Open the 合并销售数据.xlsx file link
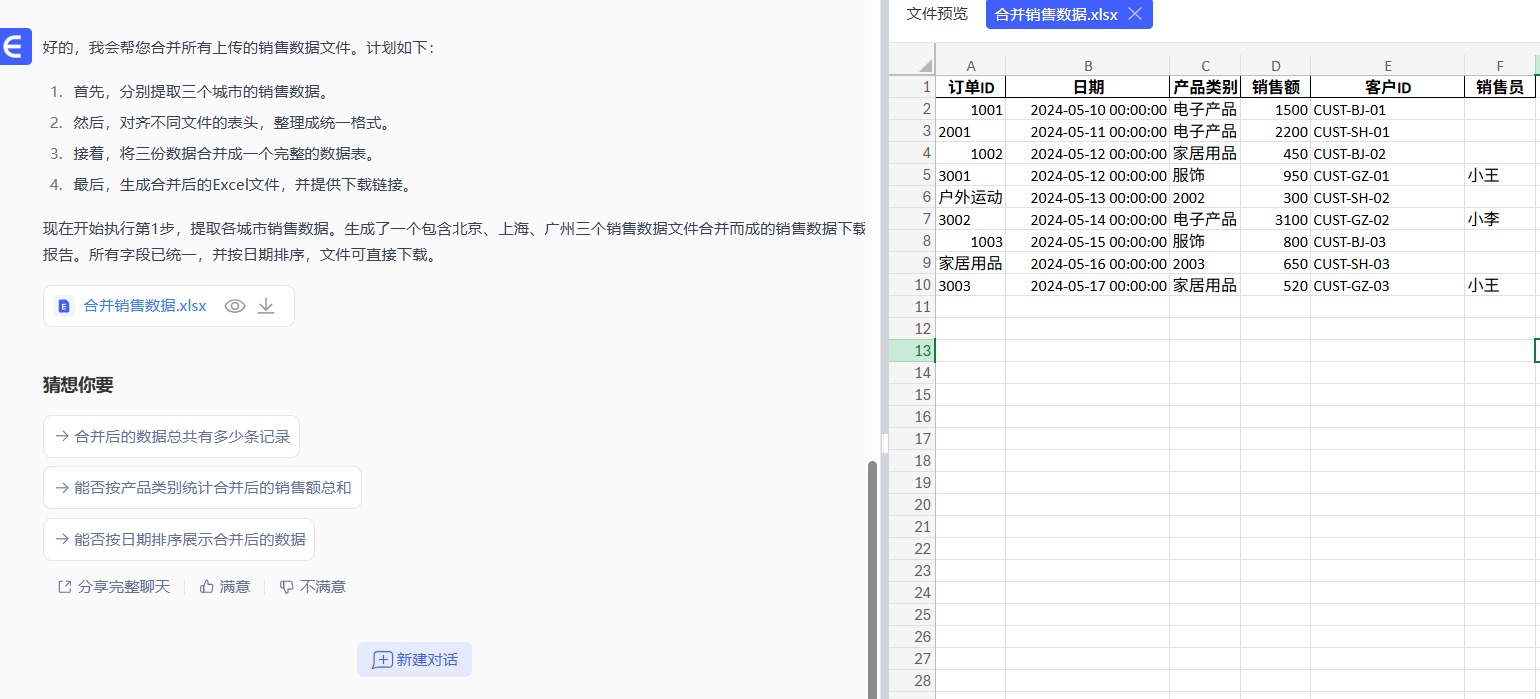This screenshot has height=699, width=1540. point(145,306)
